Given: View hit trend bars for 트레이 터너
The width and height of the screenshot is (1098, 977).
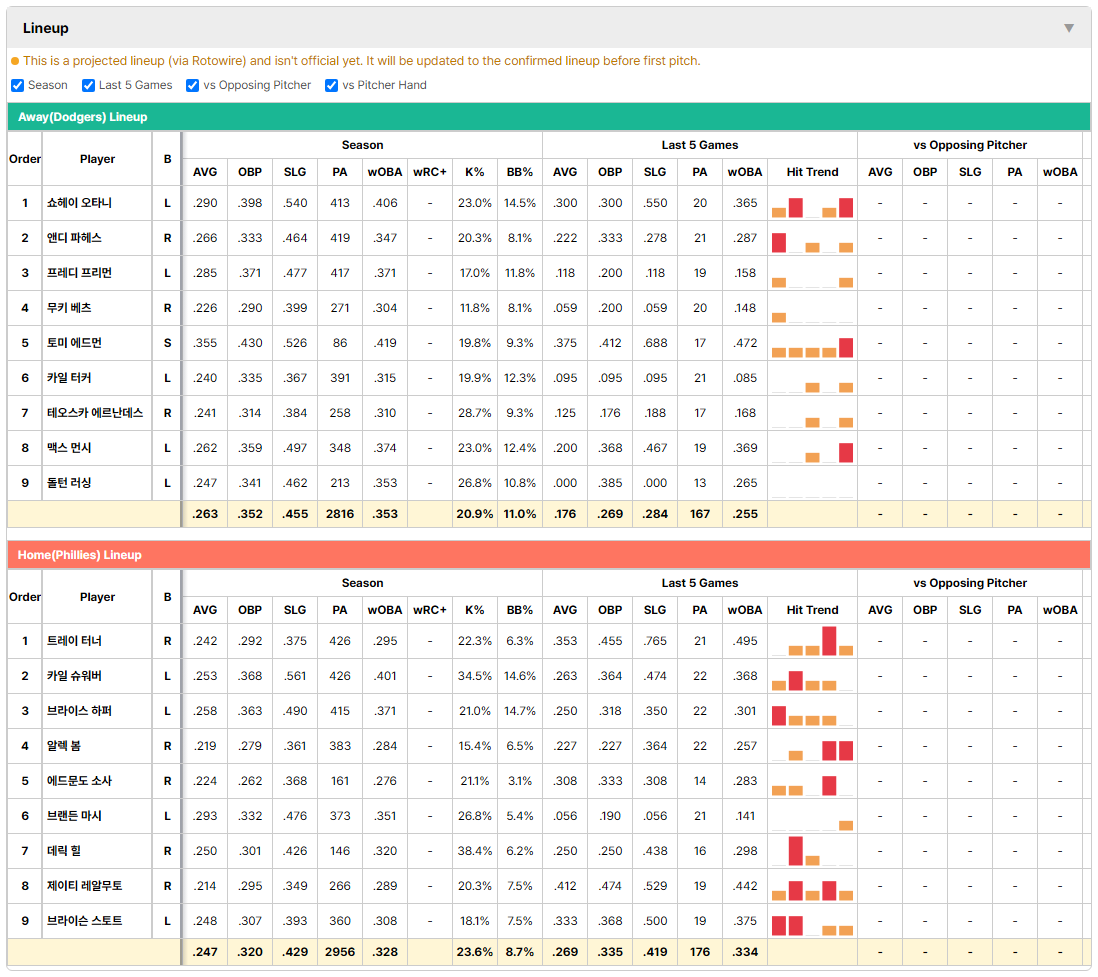Looking at the screenshot, I should click(x=812, y=641).
